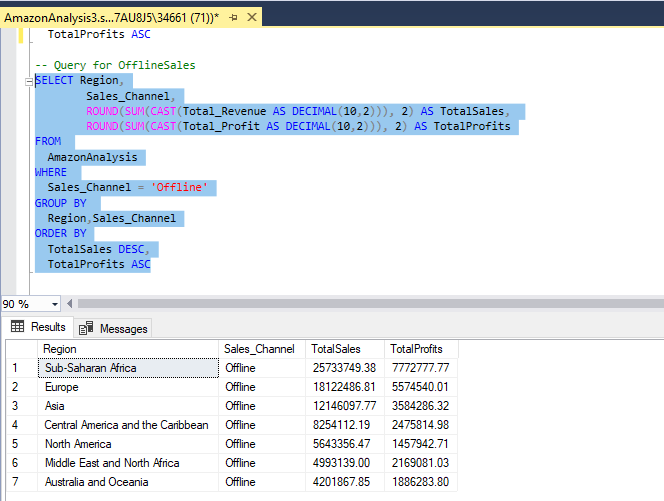This screenshot has width=664, height=501.
Task: Select row header 1 in results
Action: point(22,368)
